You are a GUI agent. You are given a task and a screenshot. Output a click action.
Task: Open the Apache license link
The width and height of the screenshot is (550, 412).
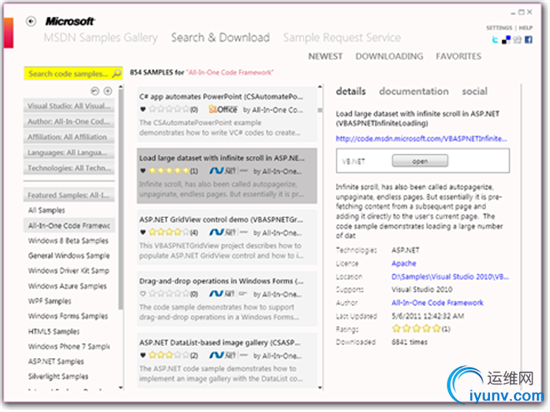pos(404,263)
